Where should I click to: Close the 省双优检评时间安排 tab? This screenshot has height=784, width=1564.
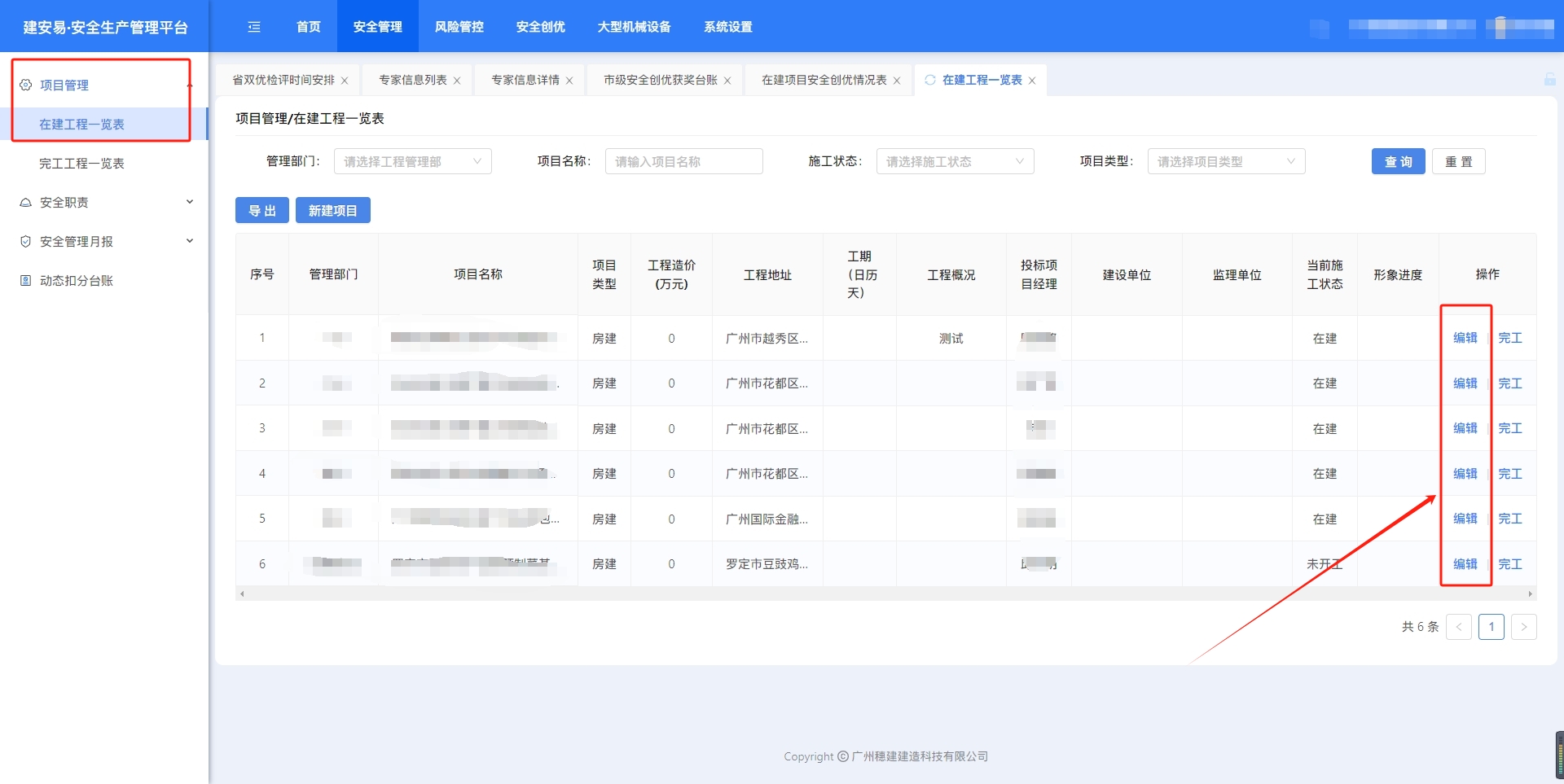(x=345, y=81)
